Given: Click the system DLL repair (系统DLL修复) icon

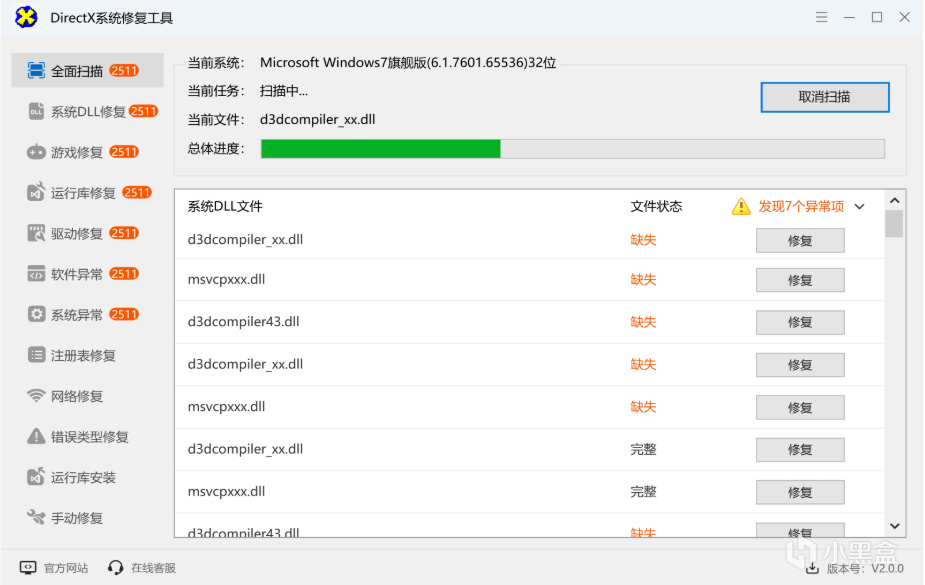Looking at the screenshot, I should pyautogui.click(x=36, y=112).
